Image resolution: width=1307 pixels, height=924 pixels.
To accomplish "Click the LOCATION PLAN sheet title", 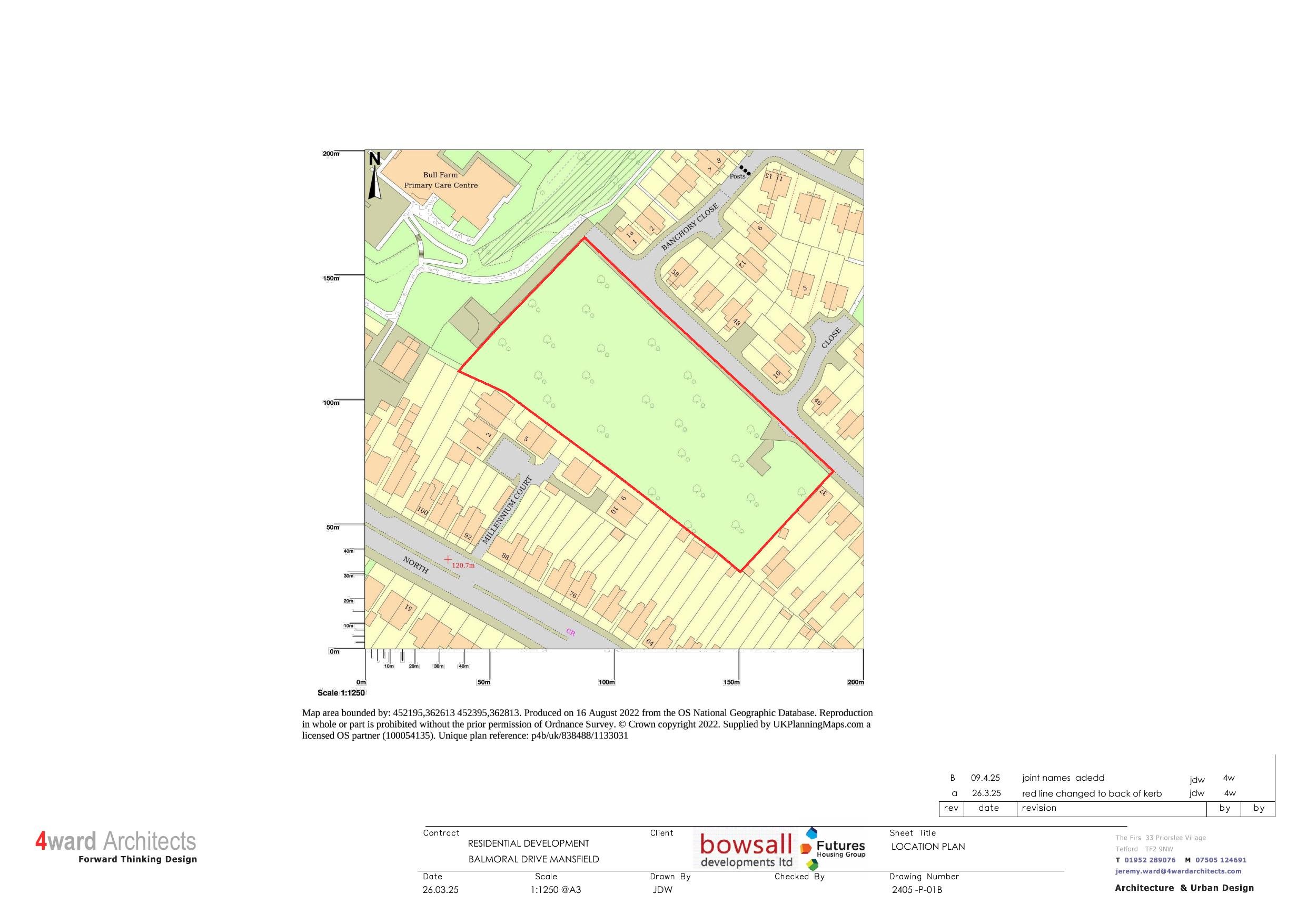I will click(929, 847).
